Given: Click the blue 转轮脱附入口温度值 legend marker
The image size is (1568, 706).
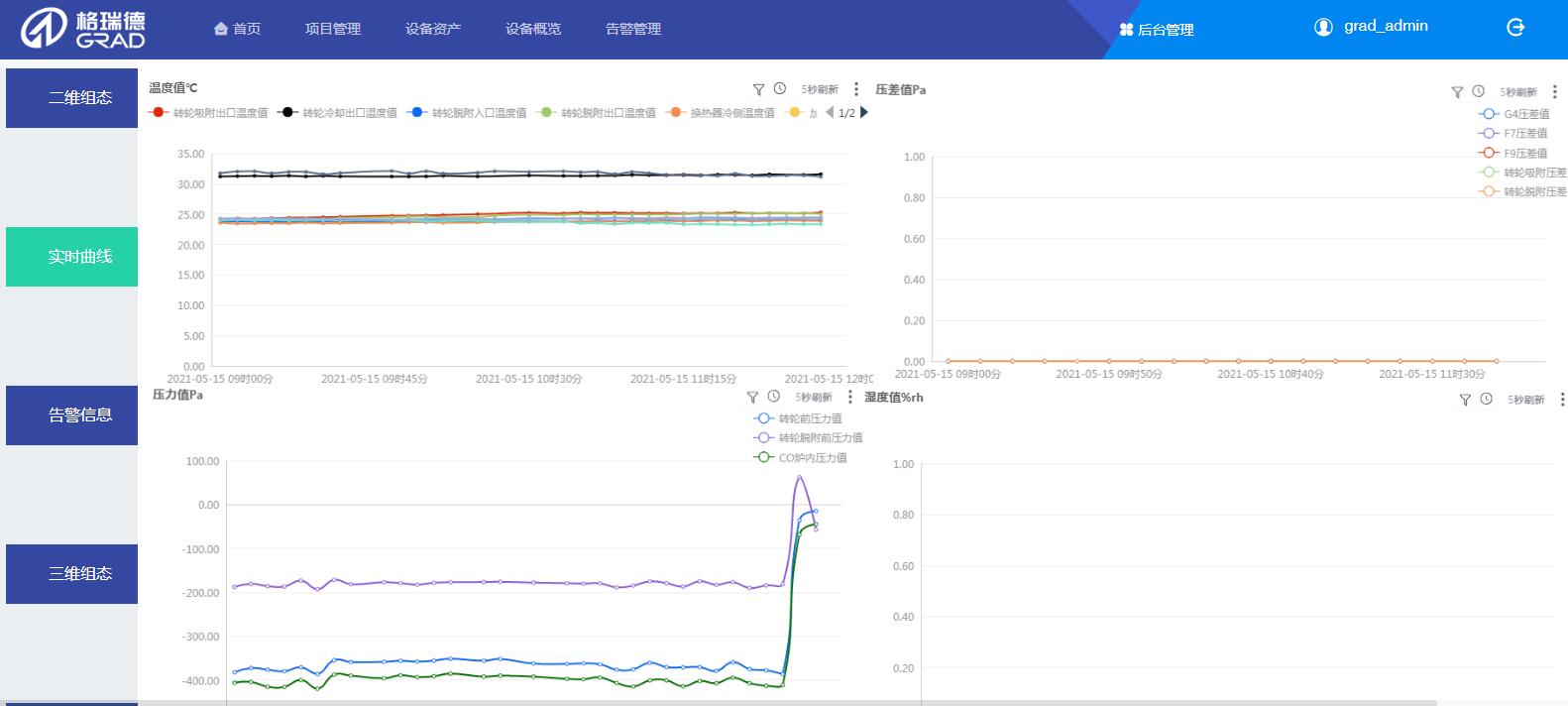Looking at the screenshot, I should [x=417, y=113].
